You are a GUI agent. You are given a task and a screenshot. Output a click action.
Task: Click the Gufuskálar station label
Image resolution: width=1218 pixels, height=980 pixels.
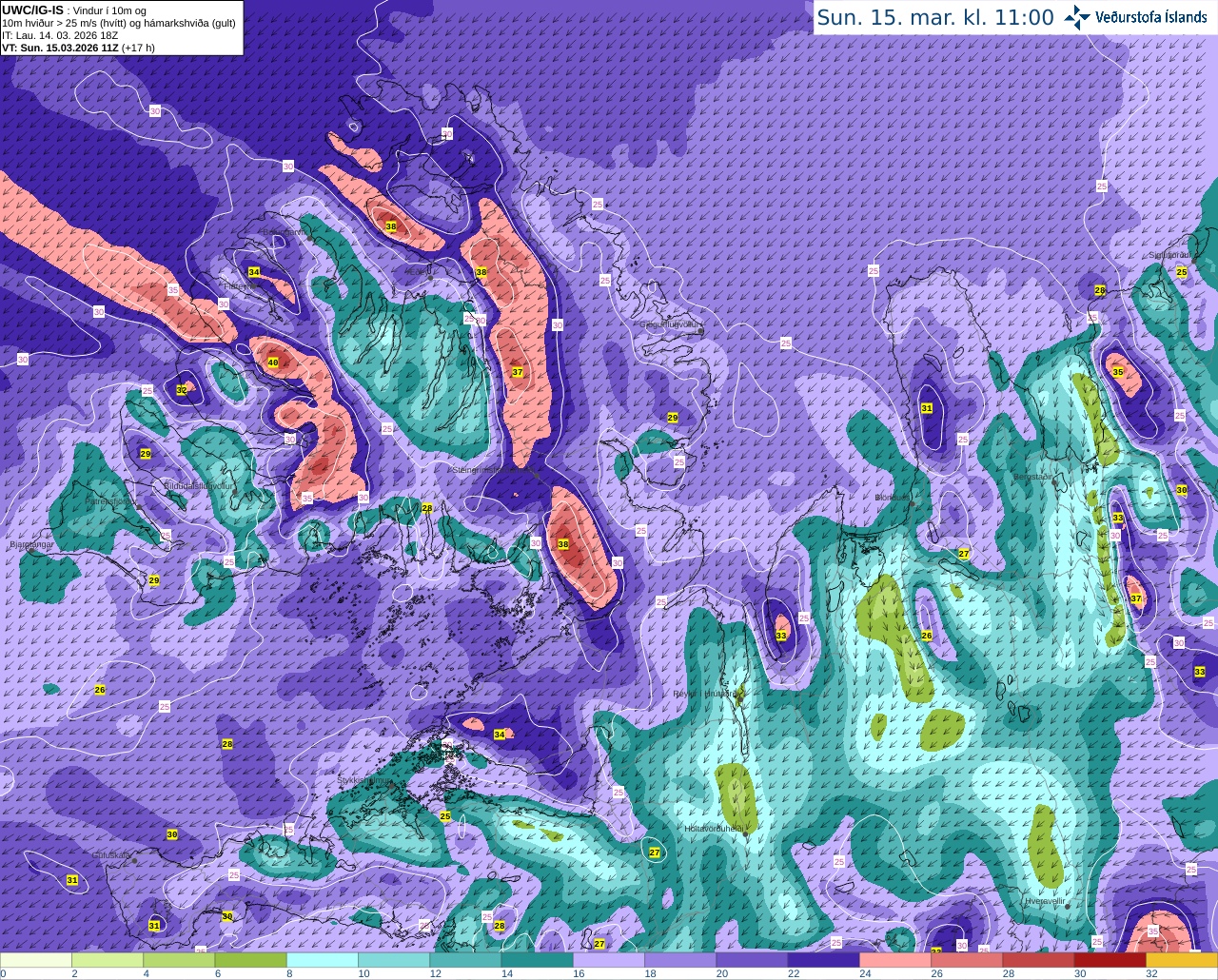tap(111, 855)
